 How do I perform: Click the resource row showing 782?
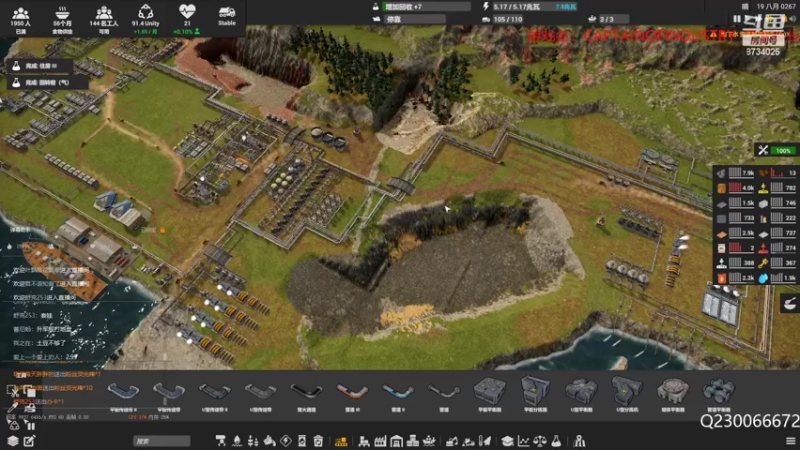(x=777, y=188)
